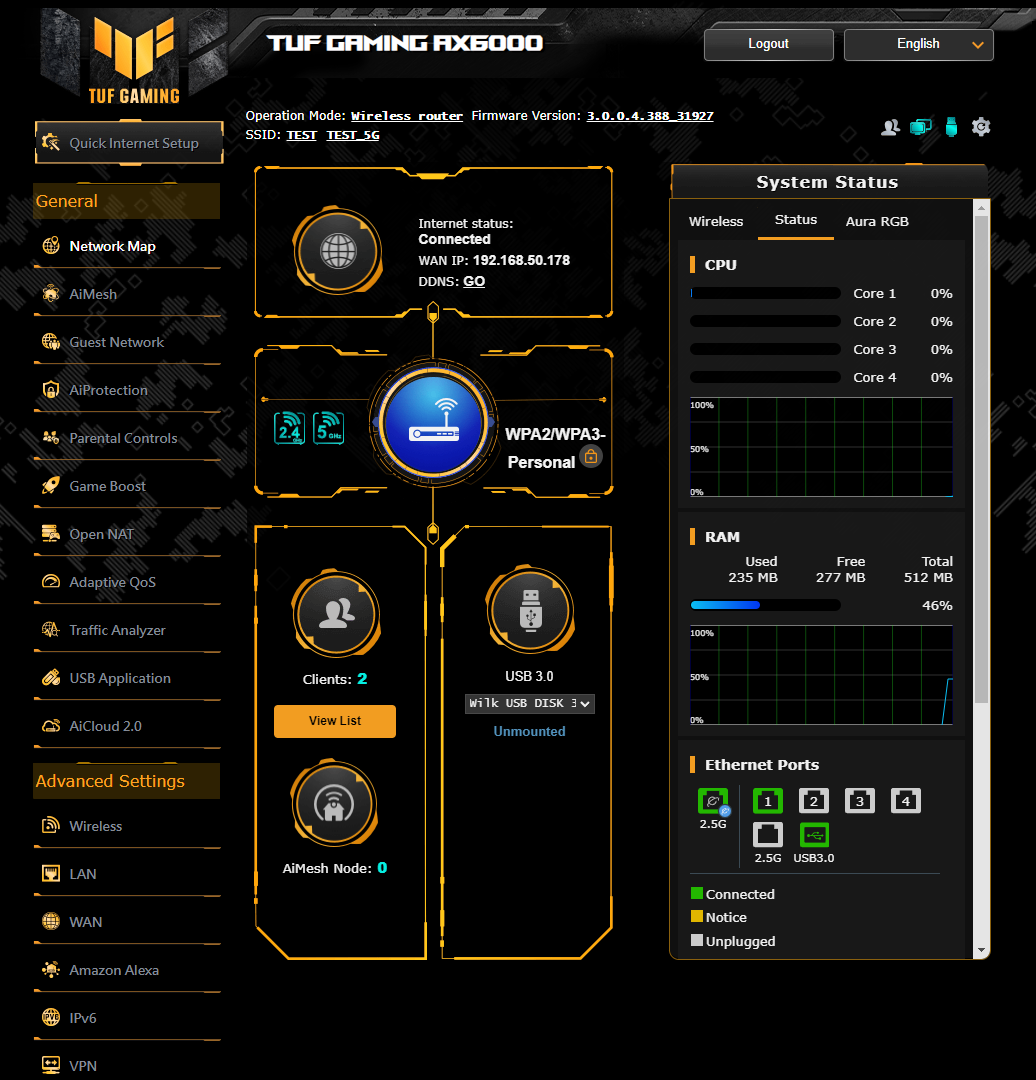Open WAN settings
The height and width of the screenshot is (1080, 1036).
pyautogui.click(x=127, y=922)
